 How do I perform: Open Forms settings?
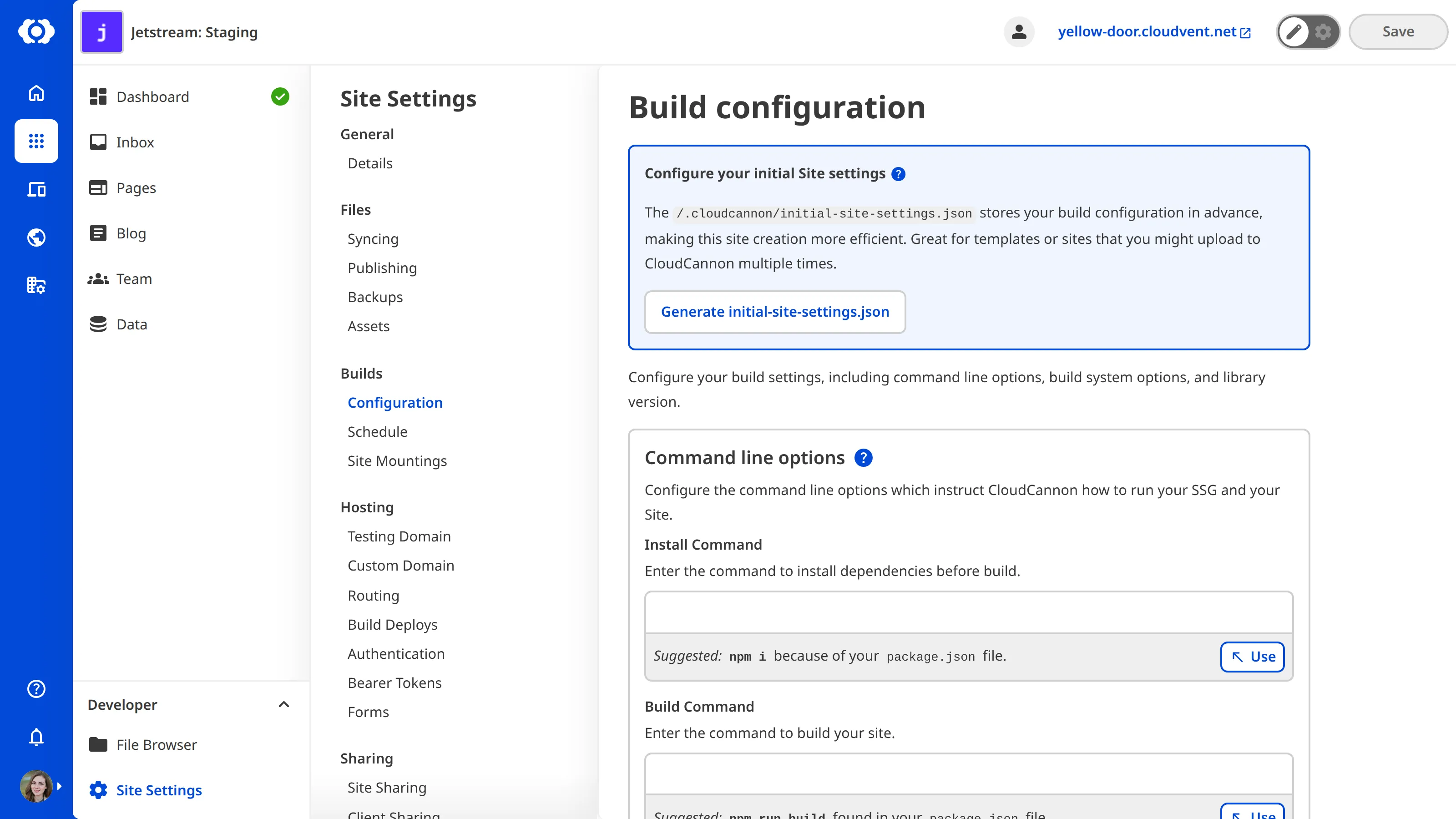(369, 712)
